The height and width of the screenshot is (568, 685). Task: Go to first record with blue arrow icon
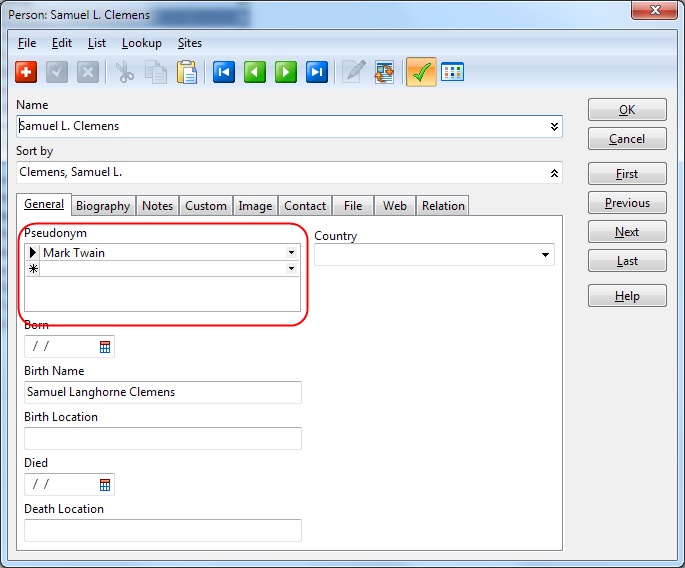[224, 72]
